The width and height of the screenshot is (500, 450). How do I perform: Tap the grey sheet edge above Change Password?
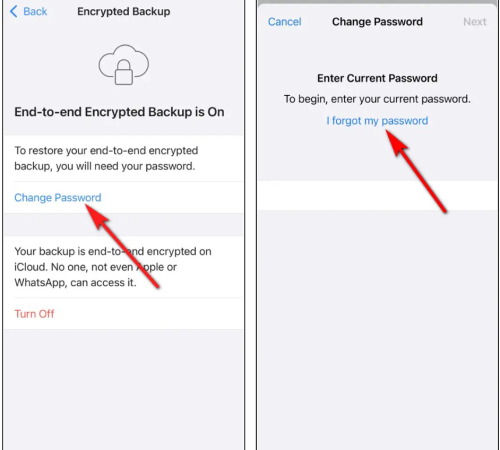(x=378, y=3)
